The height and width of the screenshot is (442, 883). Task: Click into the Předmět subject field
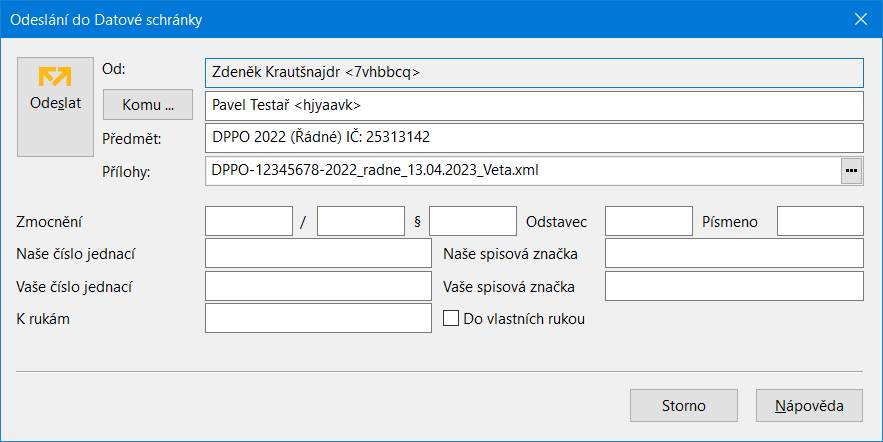point(534,138)
